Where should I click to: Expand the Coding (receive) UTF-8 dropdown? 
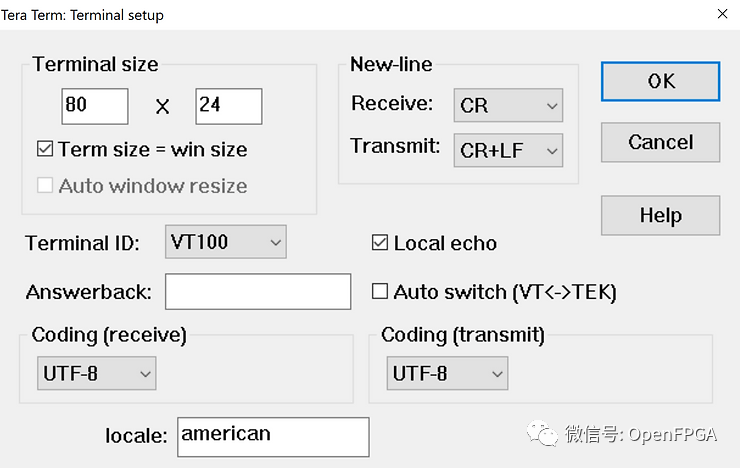[96, 374]
